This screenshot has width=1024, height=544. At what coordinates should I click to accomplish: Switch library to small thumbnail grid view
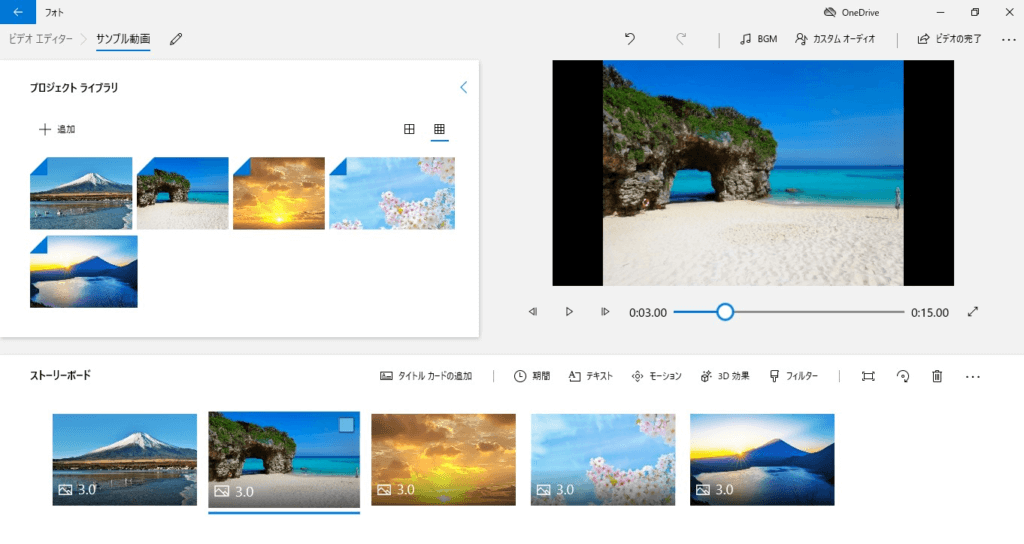(439, 129)
